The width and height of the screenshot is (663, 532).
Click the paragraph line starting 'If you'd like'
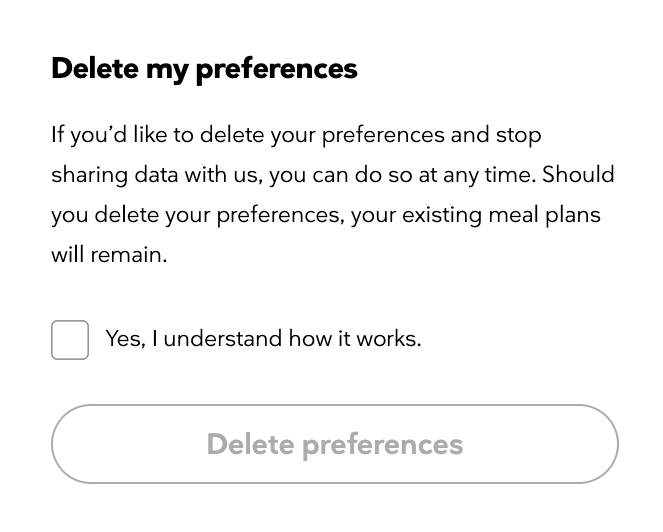point(296,135)
